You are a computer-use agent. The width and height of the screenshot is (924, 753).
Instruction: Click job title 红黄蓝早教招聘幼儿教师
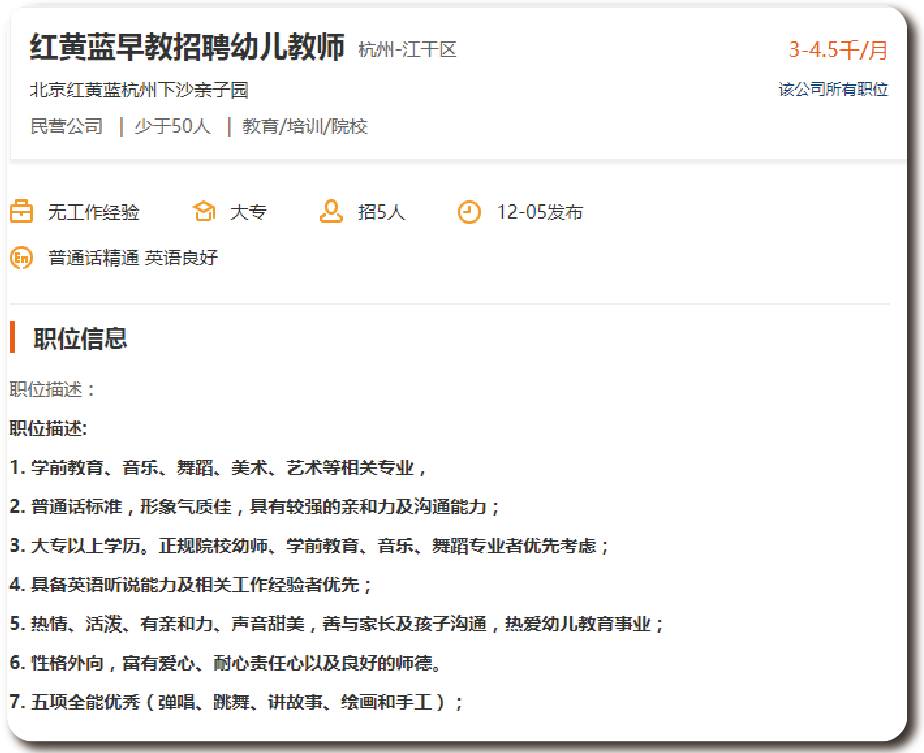[x=187, y=47]
